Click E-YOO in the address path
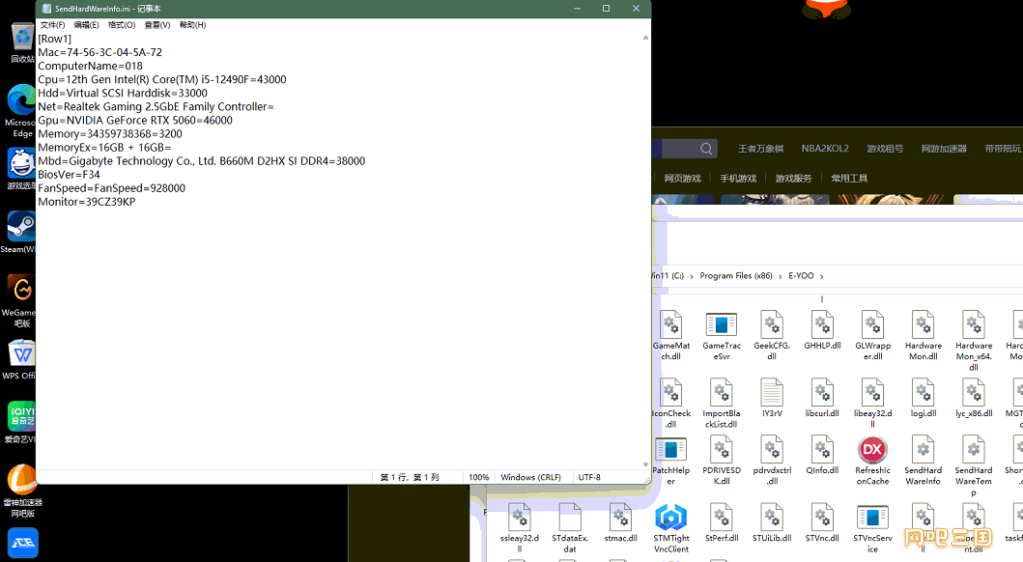 [801, 276]
